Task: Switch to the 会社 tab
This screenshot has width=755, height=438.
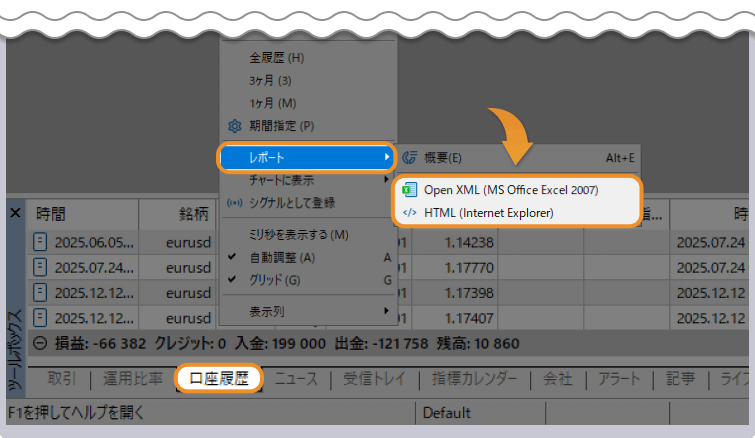Action: (x=558, y=379)
